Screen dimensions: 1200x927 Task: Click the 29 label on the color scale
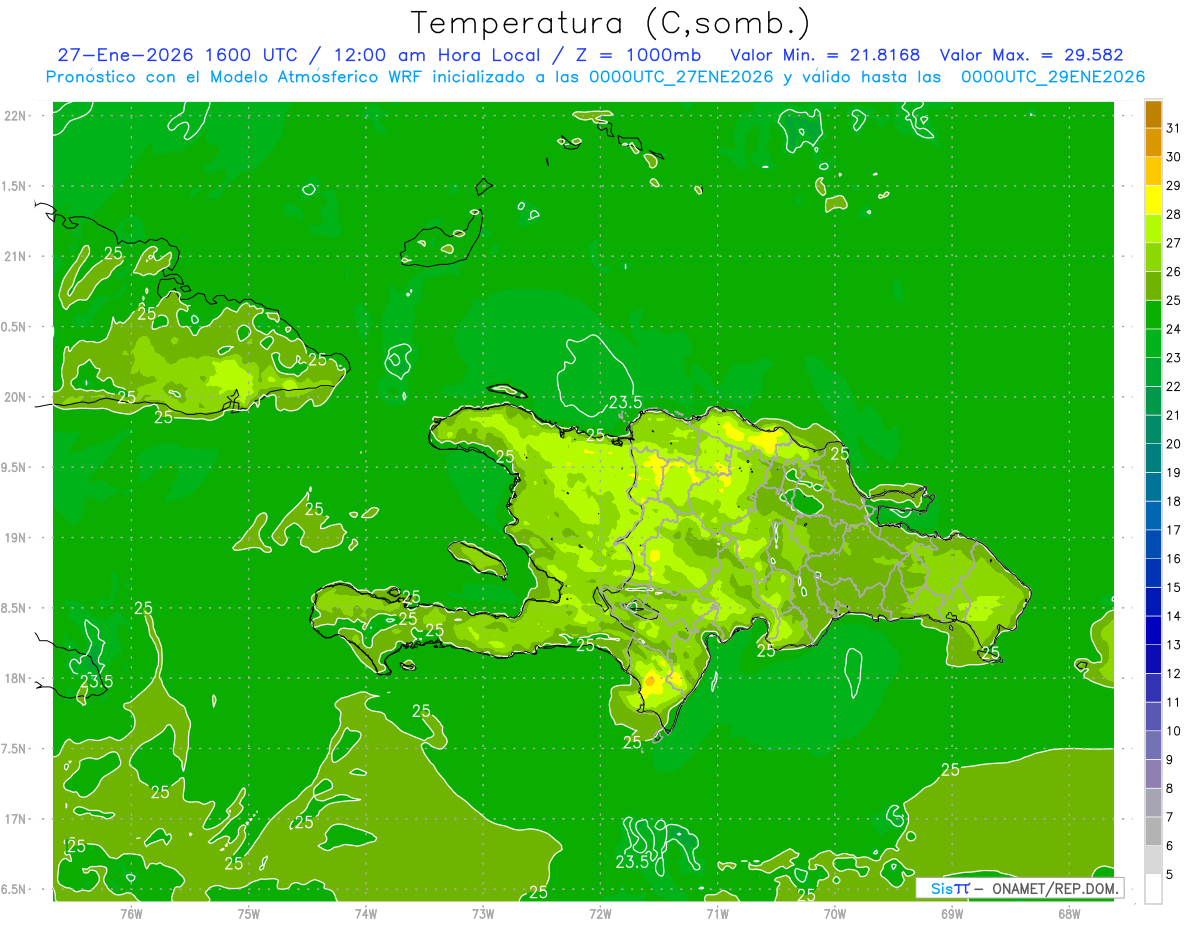point(1173,185)
